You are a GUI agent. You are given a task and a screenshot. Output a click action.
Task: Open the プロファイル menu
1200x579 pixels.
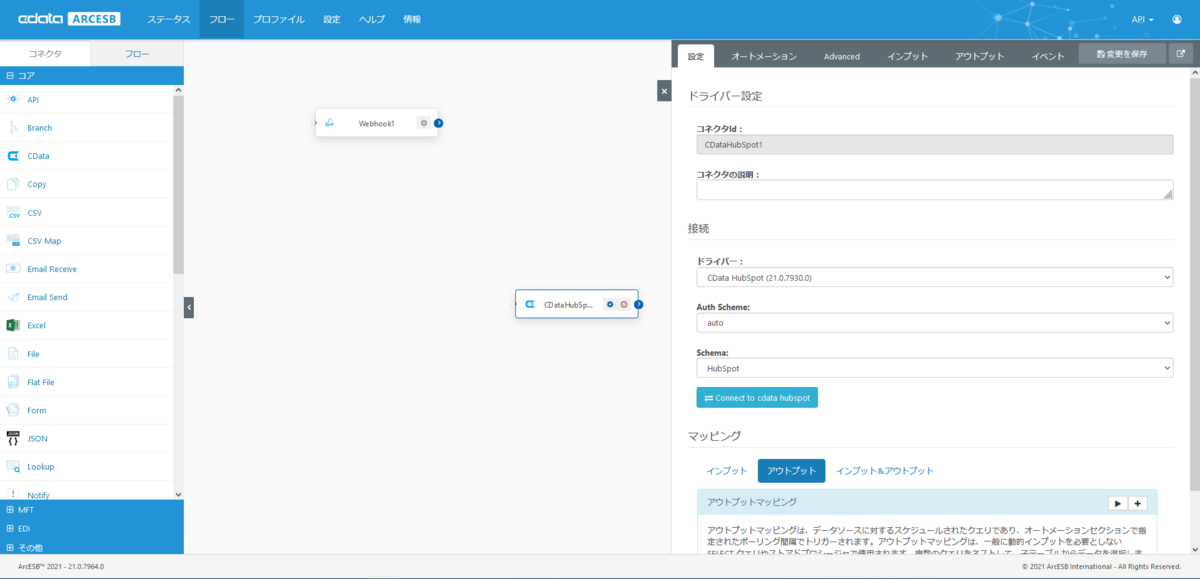coord(279,19)
